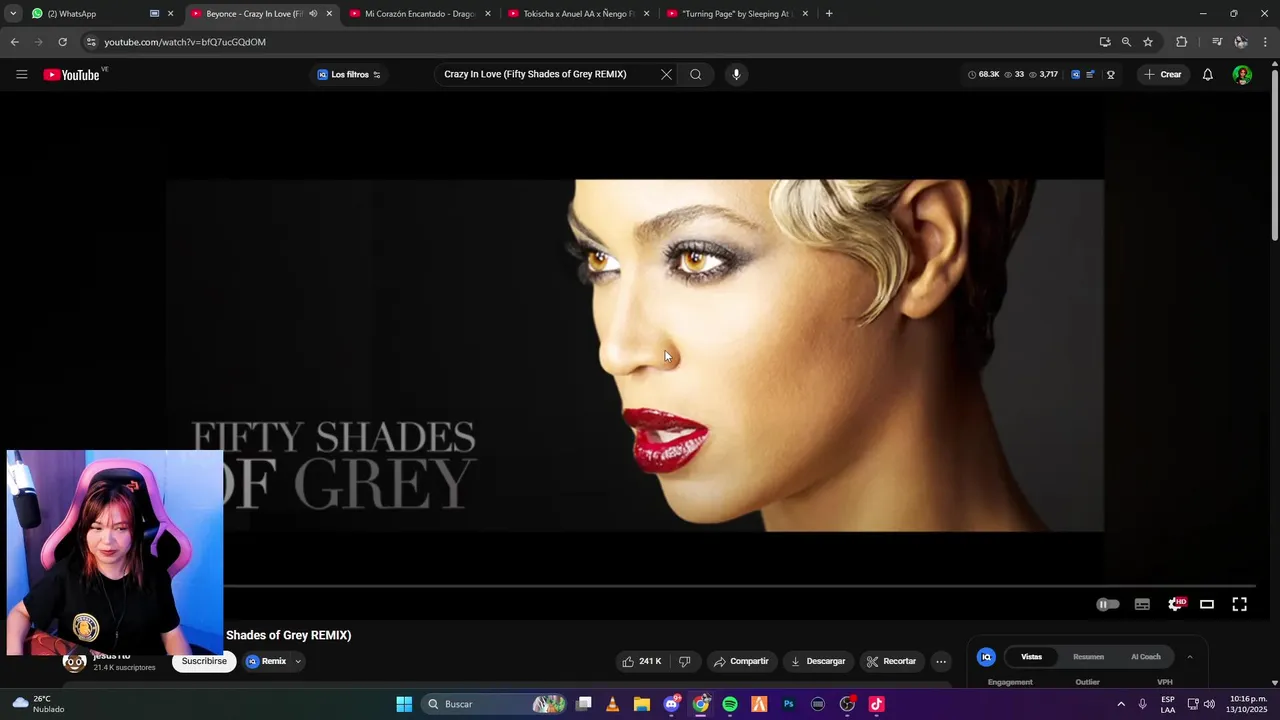
Task: Click the Compartir share button
Action: (x=741, y=661)
